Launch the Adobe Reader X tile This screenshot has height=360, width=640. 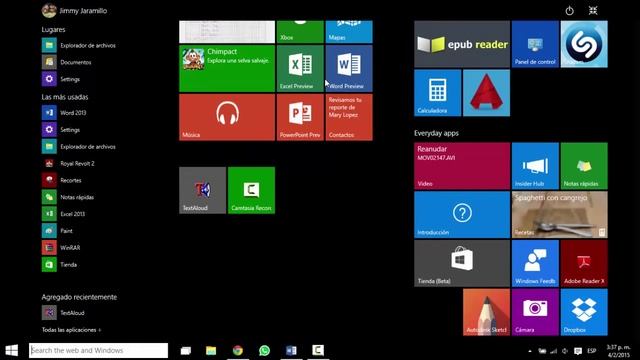tap(584, 263)
